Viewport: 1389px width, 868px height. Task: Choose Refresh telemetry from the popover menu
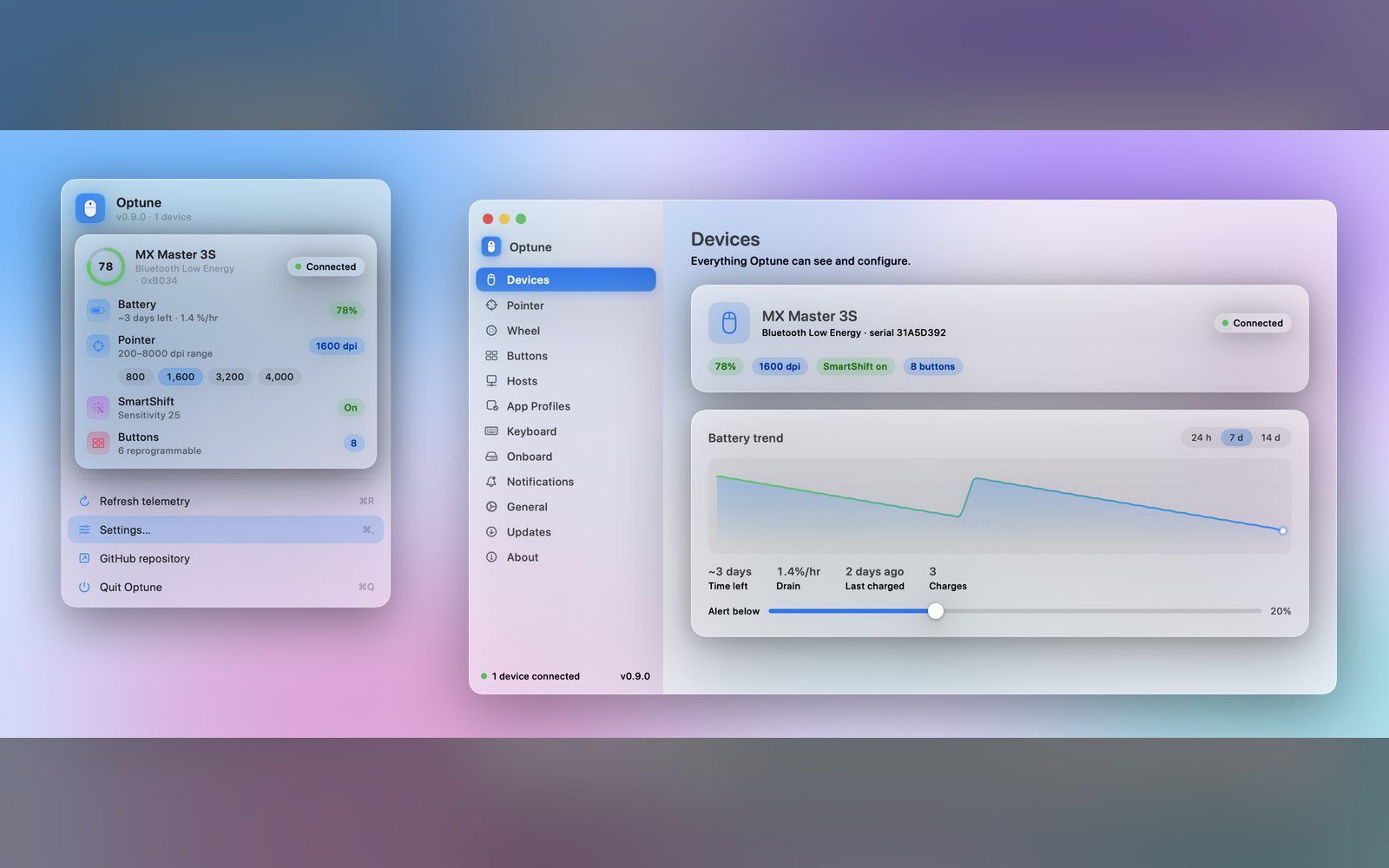tap(226, 501)
